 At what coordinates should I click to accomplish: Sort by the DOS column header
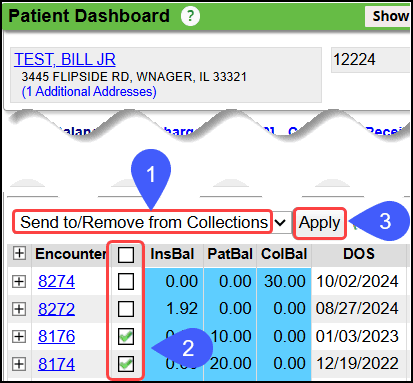pos(359,254)
